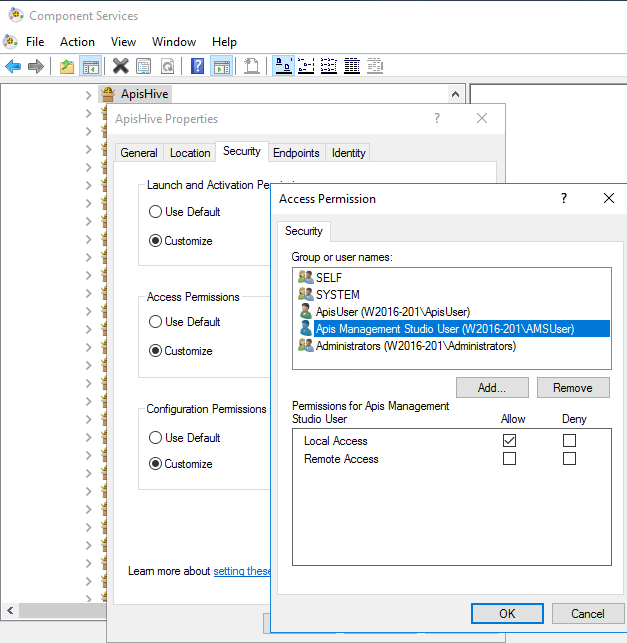This screenshot has width=627, height=643.
Task: Select ApisUser in the user list
Action: pyautogui.click(x=391, y=312)
